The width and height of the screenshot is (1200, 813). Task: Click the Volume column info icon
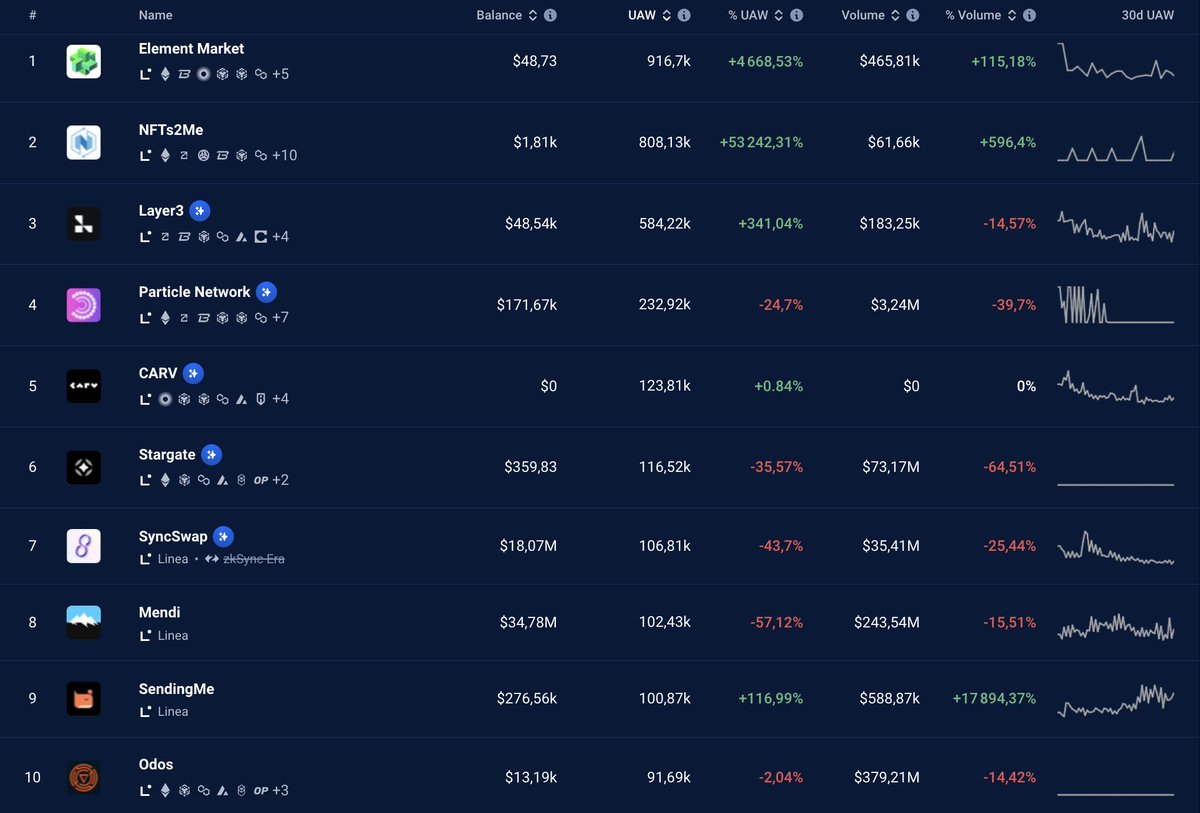[x=913, y=15]
